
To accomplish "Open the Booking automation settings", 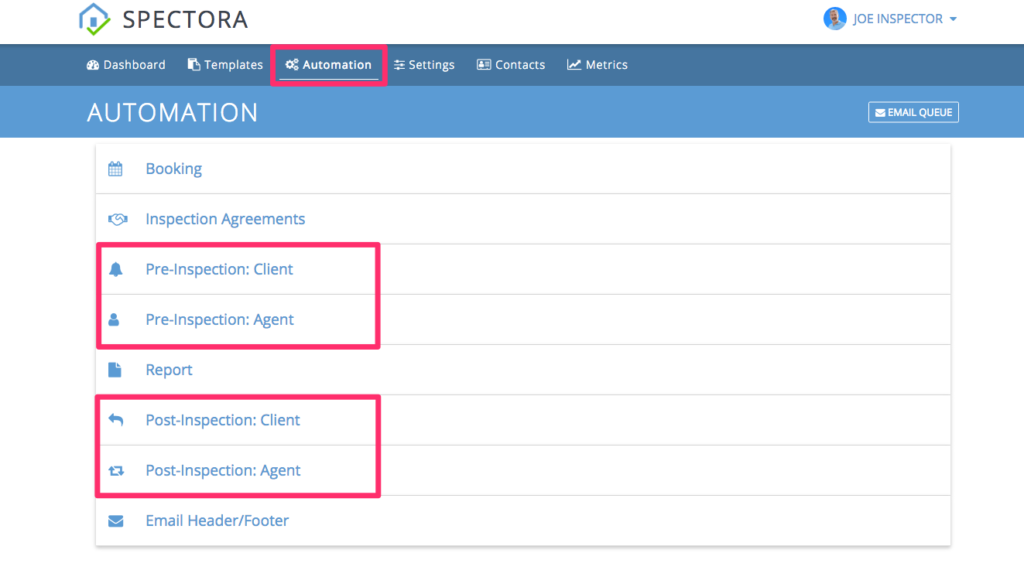I will point(174,168).
